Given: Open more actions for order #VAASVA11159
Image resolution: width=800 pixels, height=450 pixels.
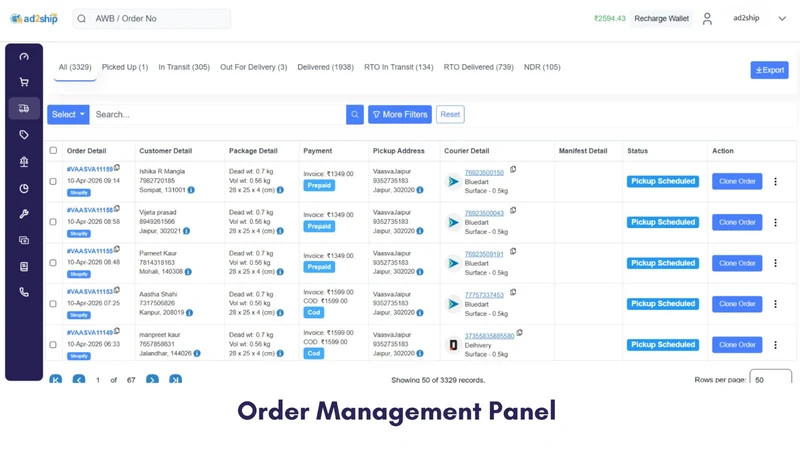Looking at the screenshot, I should tap(776, 181).
